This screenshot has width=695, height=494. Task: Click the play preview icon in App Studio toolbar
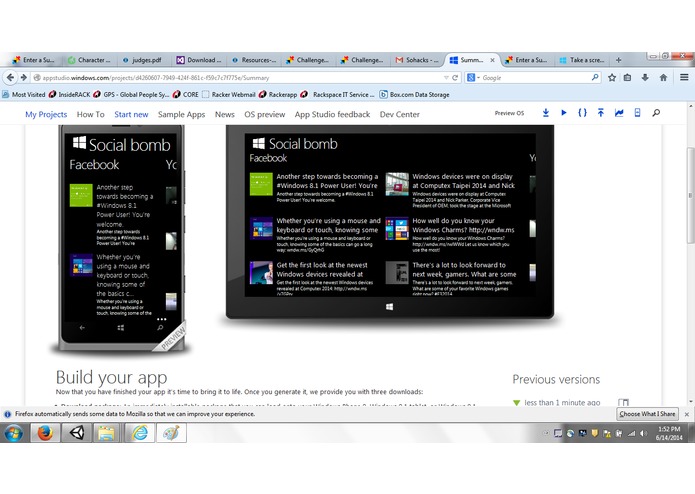[x=564, y=113]
